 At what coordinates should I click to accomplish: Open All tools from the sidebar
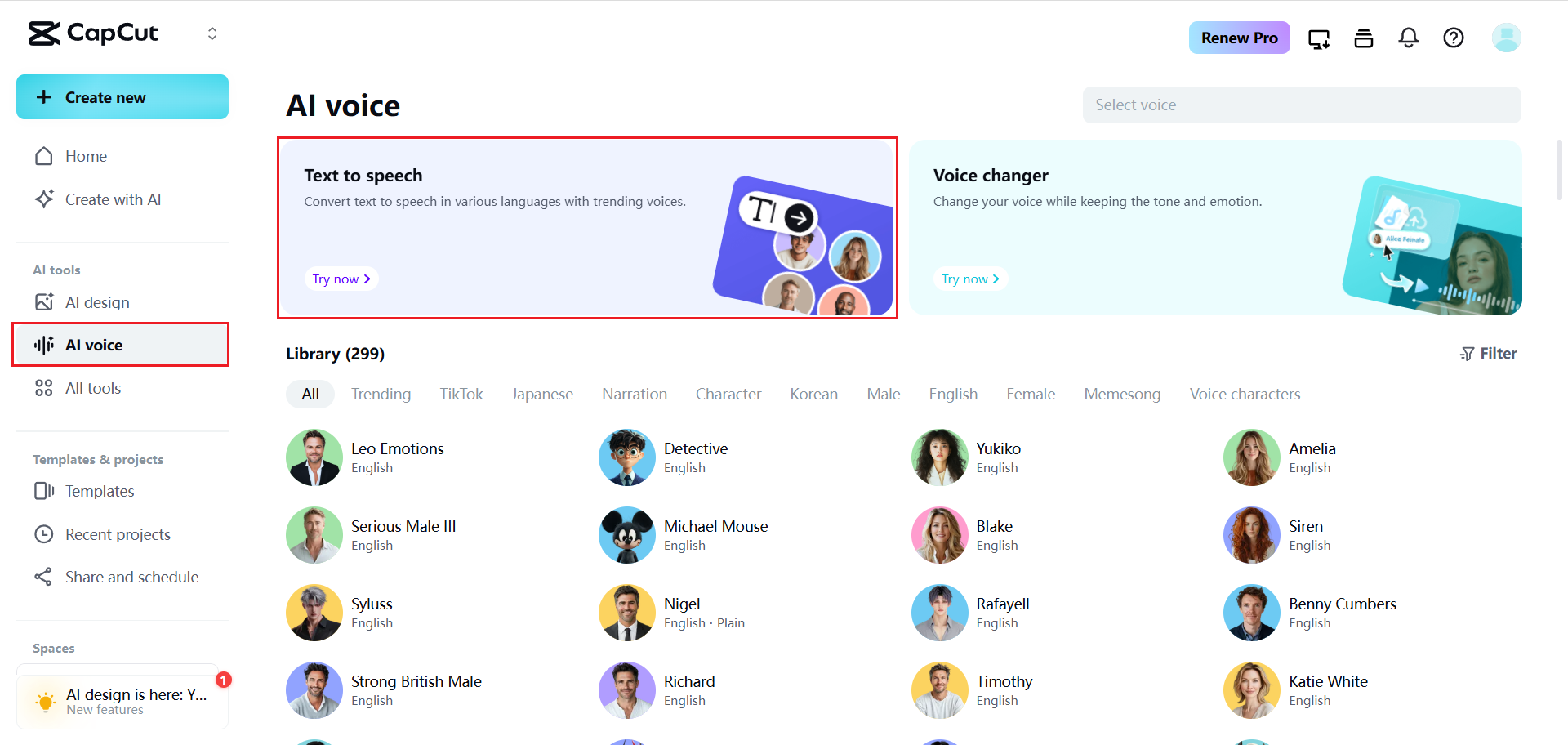91,388
